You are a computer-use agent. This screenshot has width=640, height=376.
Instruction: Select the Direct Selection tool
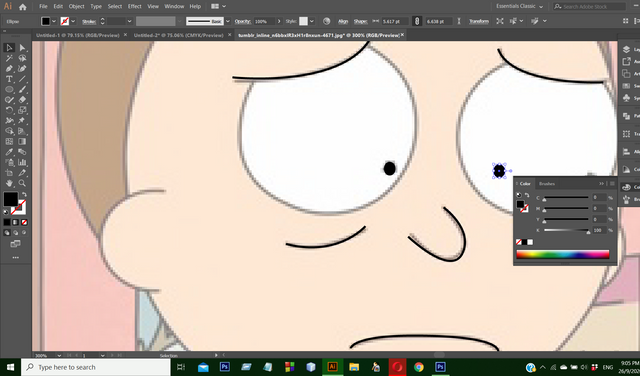point(22,48)
